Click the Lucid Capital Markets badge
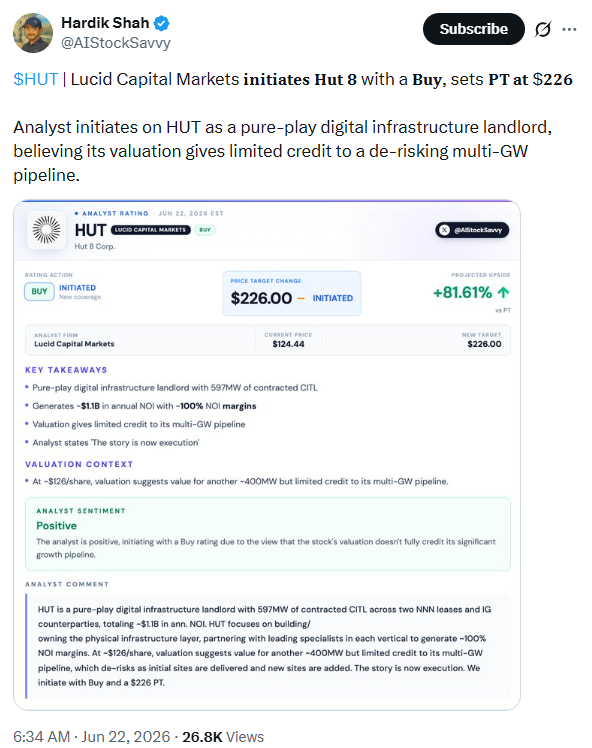Image resolution: width=592 pixels, height=748 pixels. (x=150, y=230)
